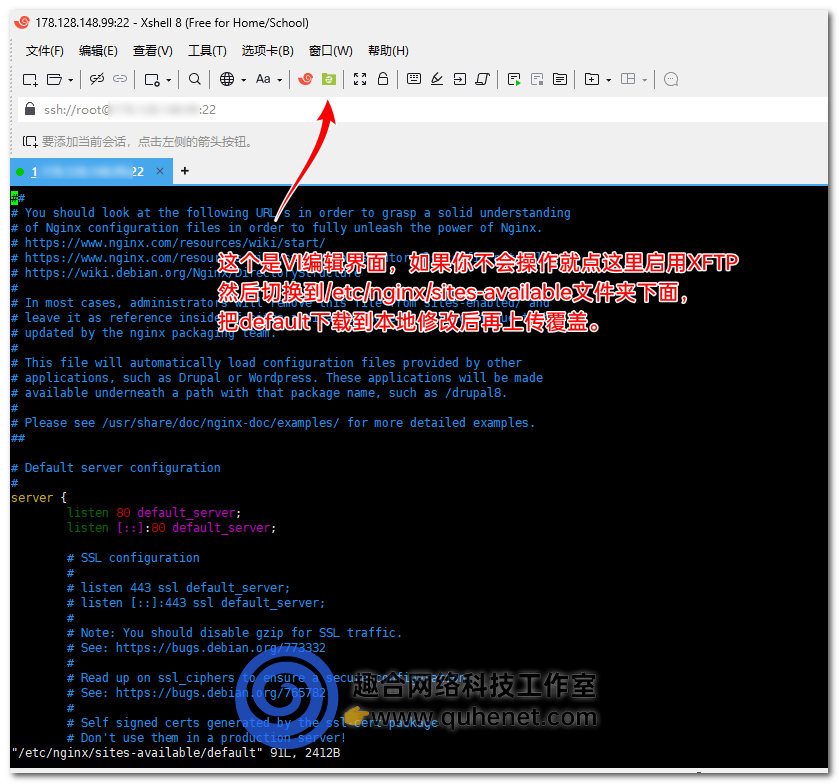
Task: Click https://www.nginx.com/resources/wiki/start/ URL text
Action: [175, 243]
